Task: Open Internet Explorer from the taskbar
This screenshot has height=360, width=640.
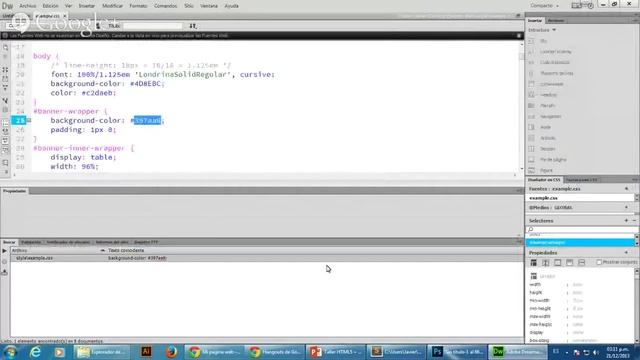Action: tap(36, 352)
